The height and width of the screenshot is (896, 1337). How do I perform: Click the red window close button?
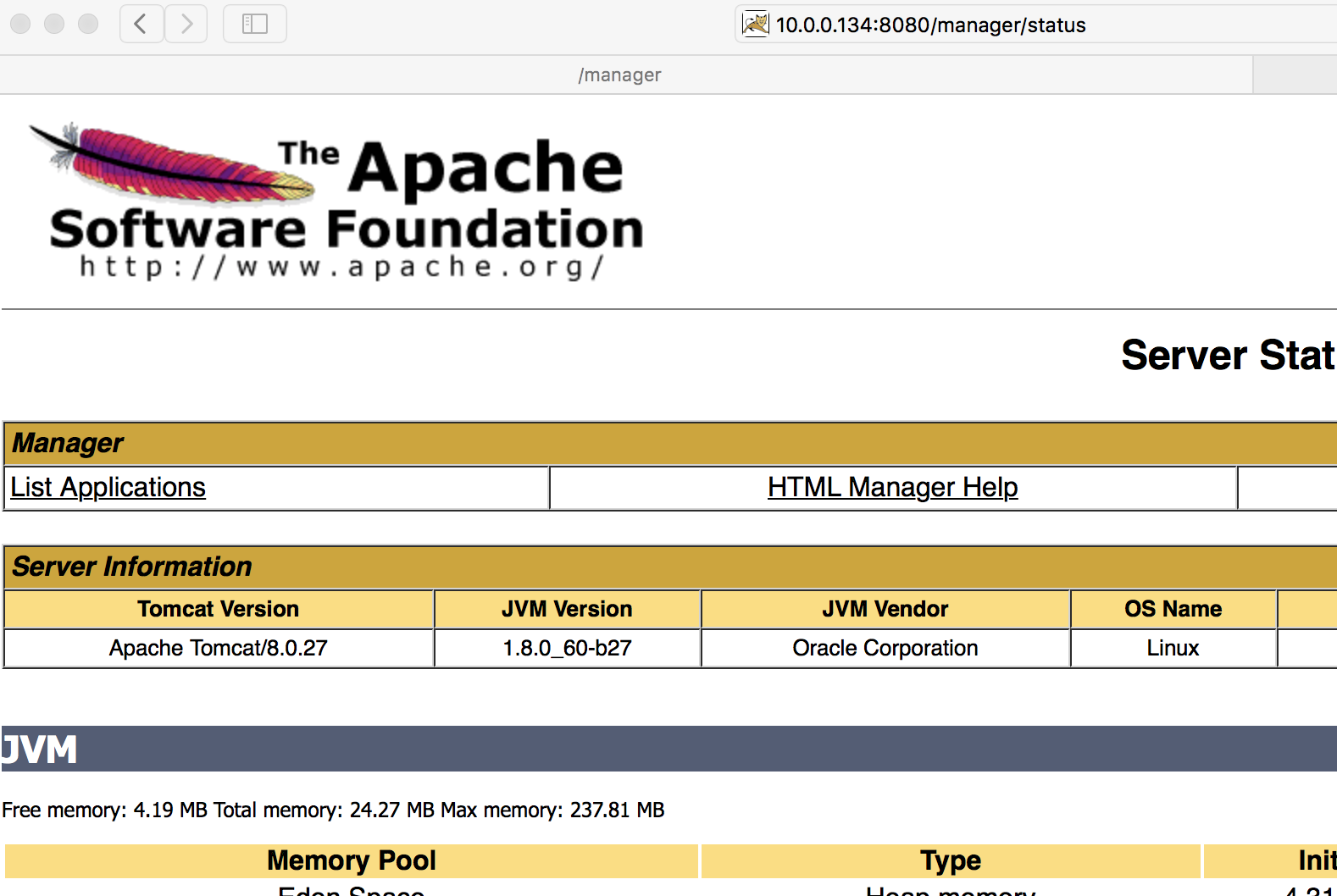[20, 24]
